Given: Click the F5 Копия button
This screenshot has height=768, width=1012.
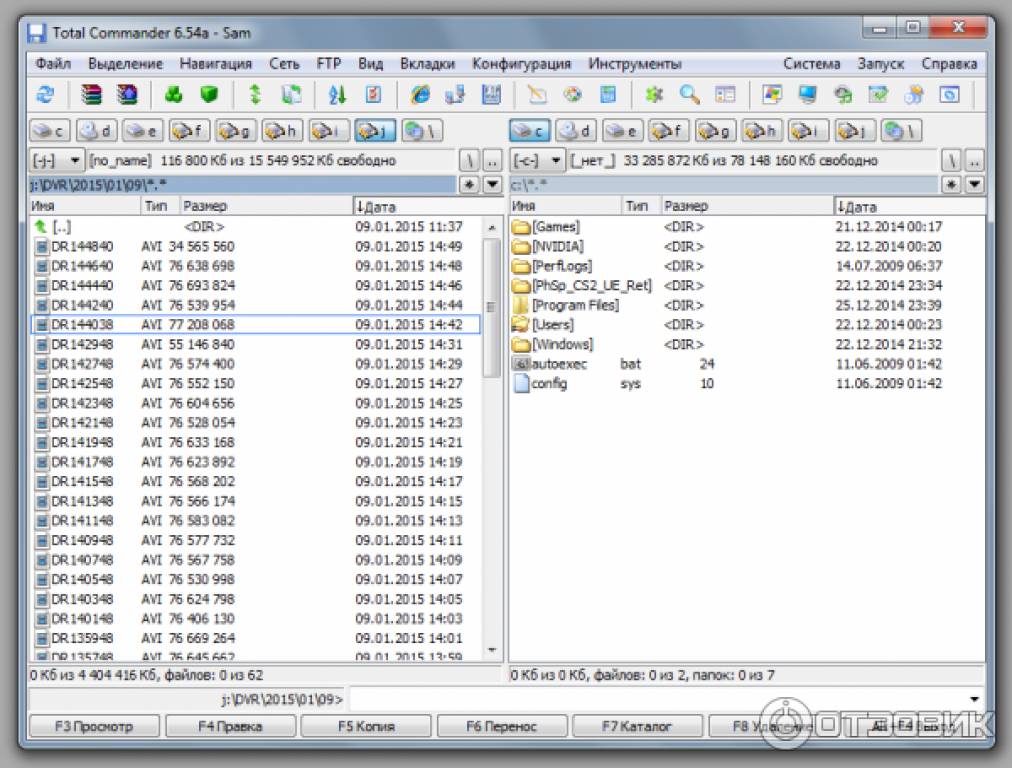Looking at the screenshot, I should click(366, 726).
